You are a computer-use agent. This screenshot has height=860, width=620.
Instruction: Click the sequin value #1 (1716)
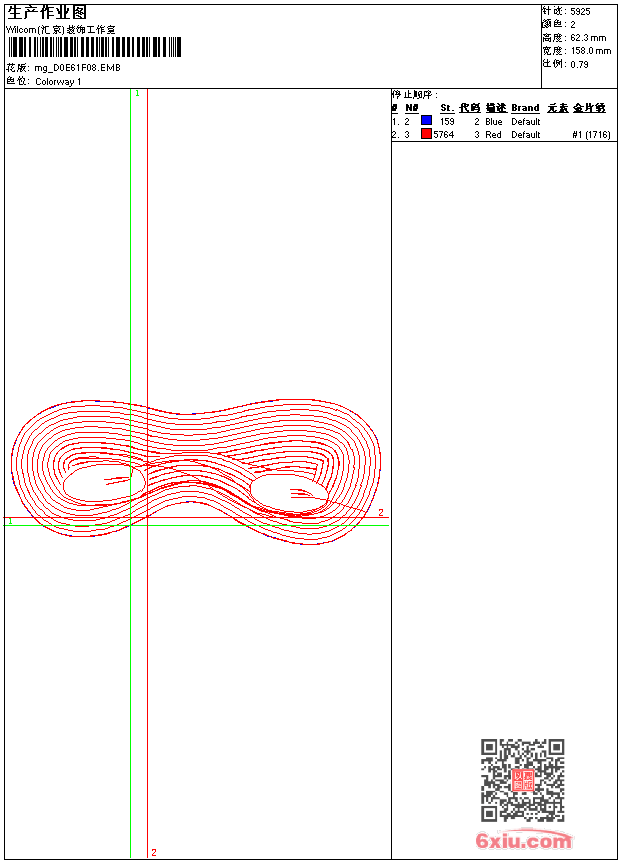591,134
